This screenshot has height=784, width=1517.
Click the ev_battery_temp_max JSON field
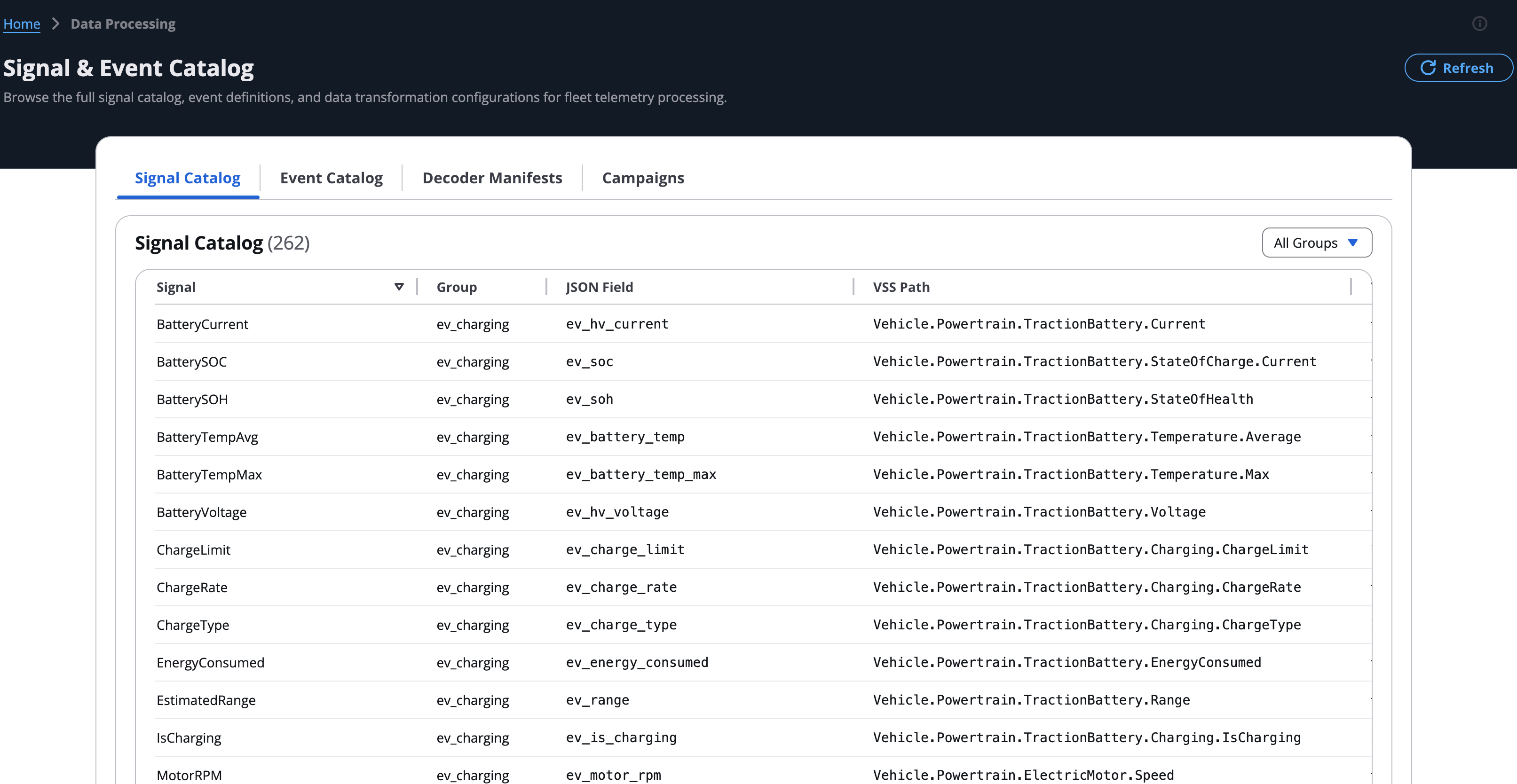pos(641,474)
